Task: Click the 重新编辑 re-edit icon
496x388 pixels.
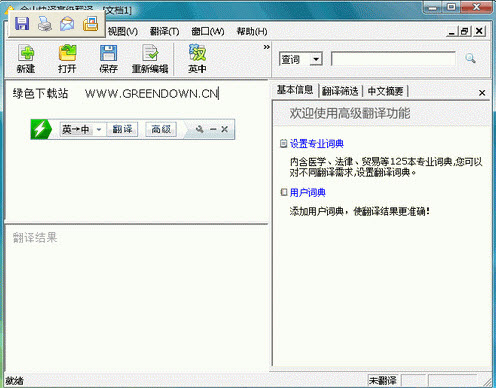Action: pyautogui.click(x=150, y=59)
